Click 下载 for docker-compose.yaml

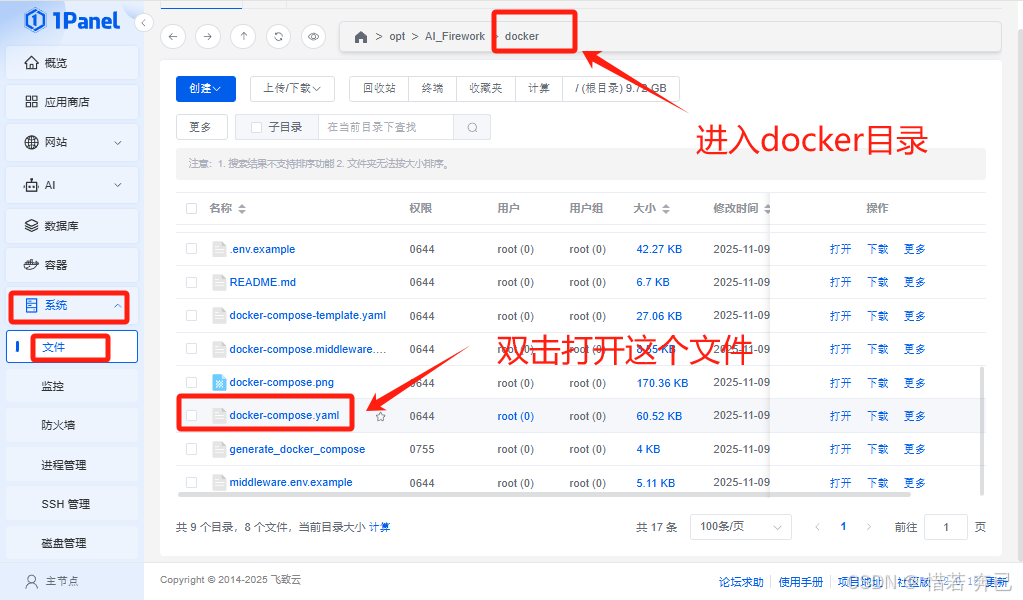click(878, 416)
